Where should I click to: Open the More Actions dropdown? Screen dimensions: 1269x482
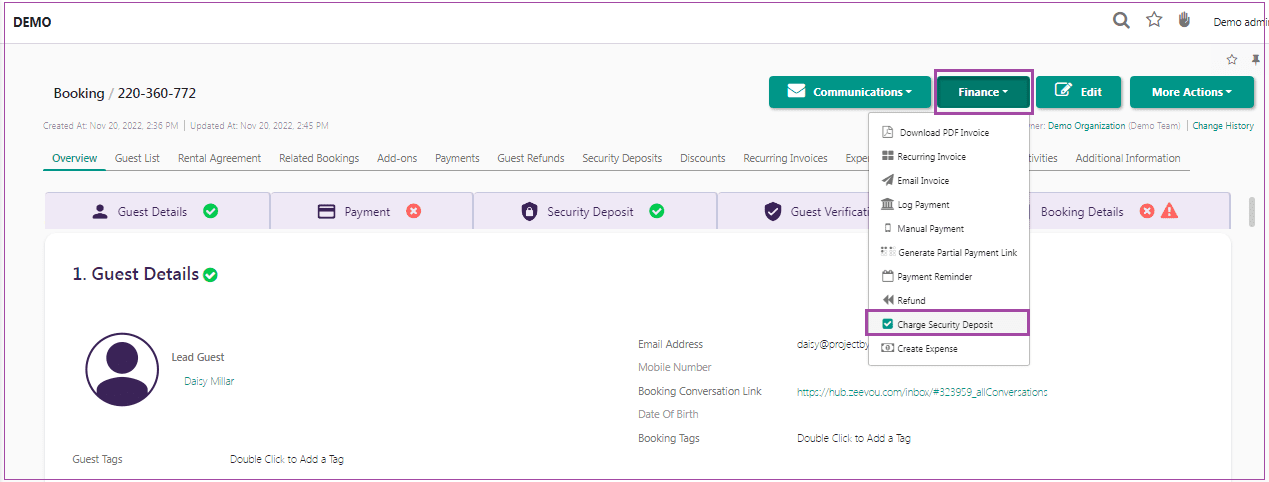pos(1191,92)
